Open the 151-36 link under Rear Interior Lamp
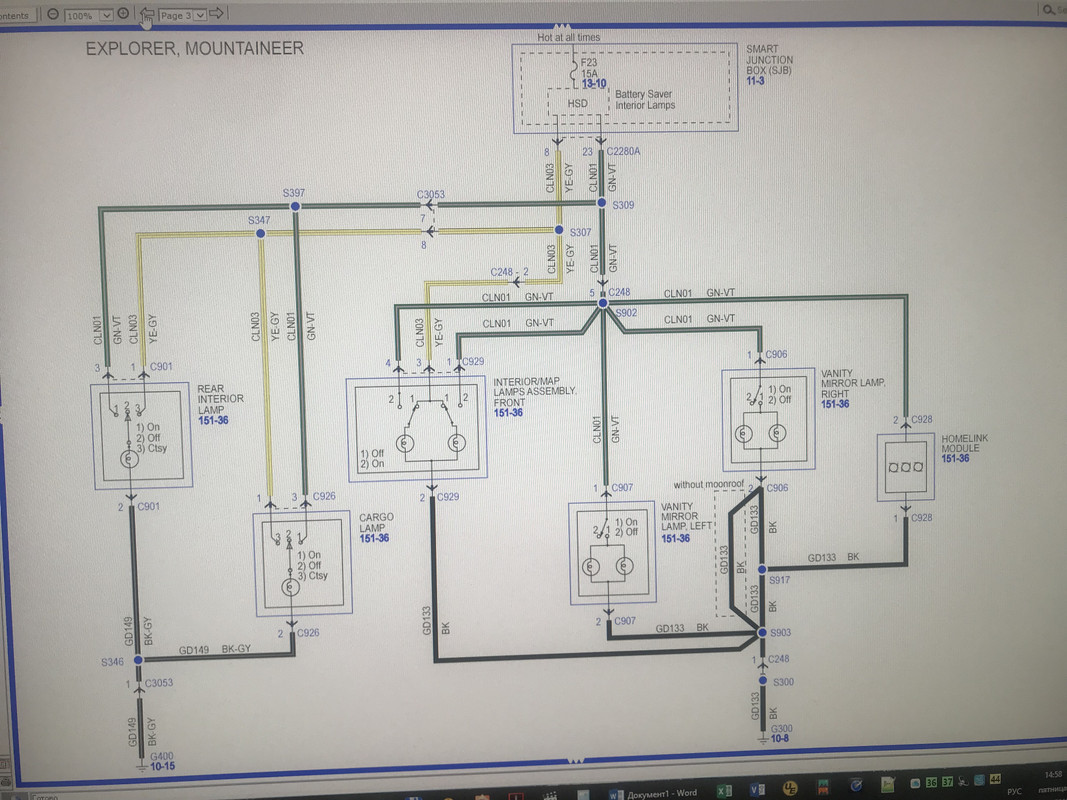The width and height of the screenshot is (1067, 800). 213,420
